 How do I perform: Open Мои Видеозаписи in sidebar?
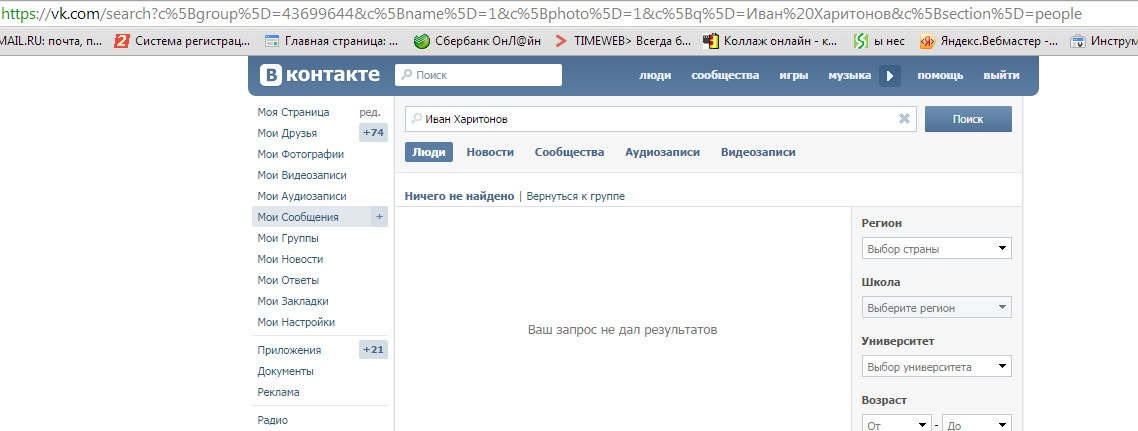click(x=302, y=175)
